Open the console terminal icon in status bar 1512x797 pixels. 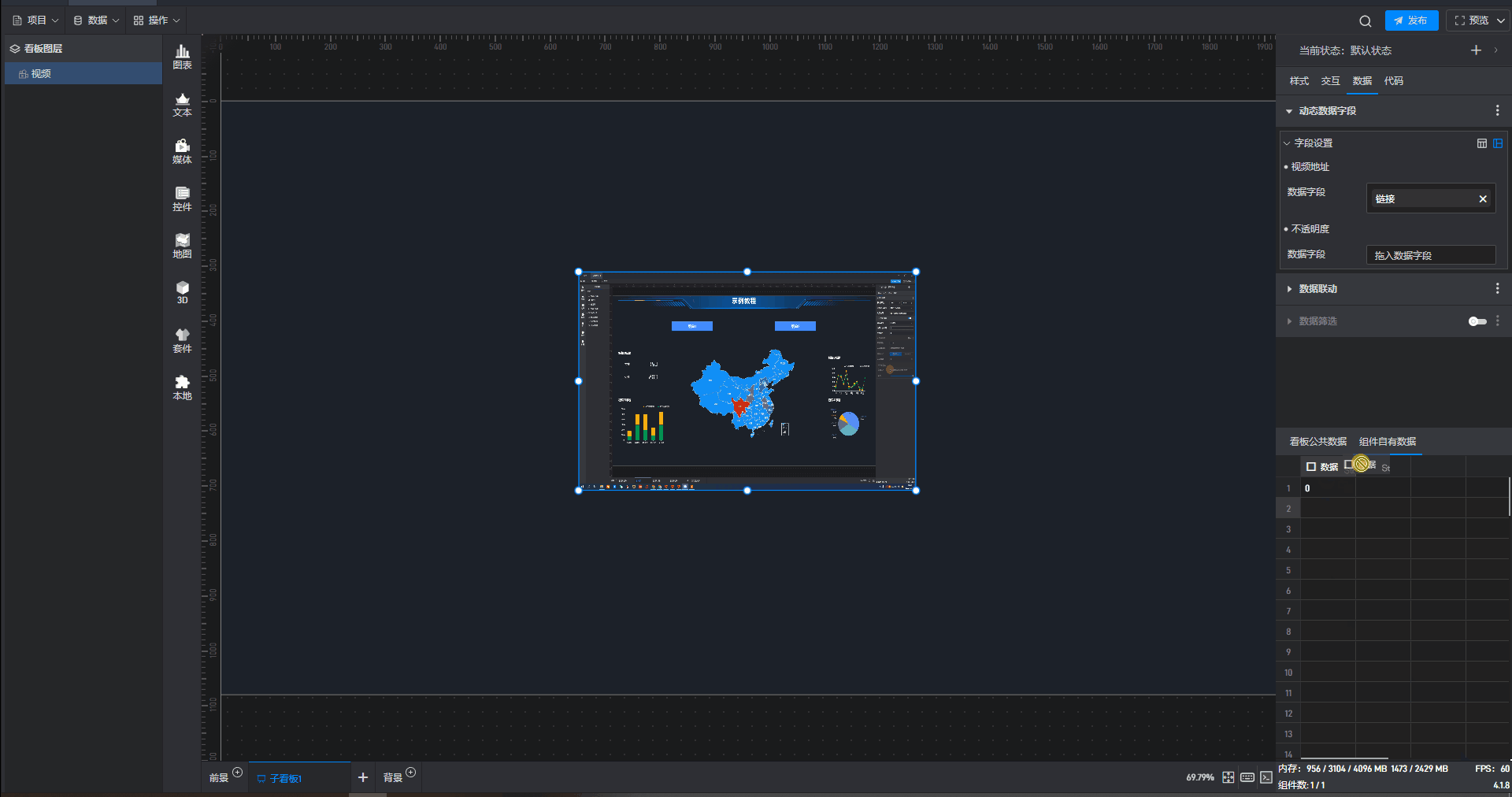click(x=1266, y=777)
